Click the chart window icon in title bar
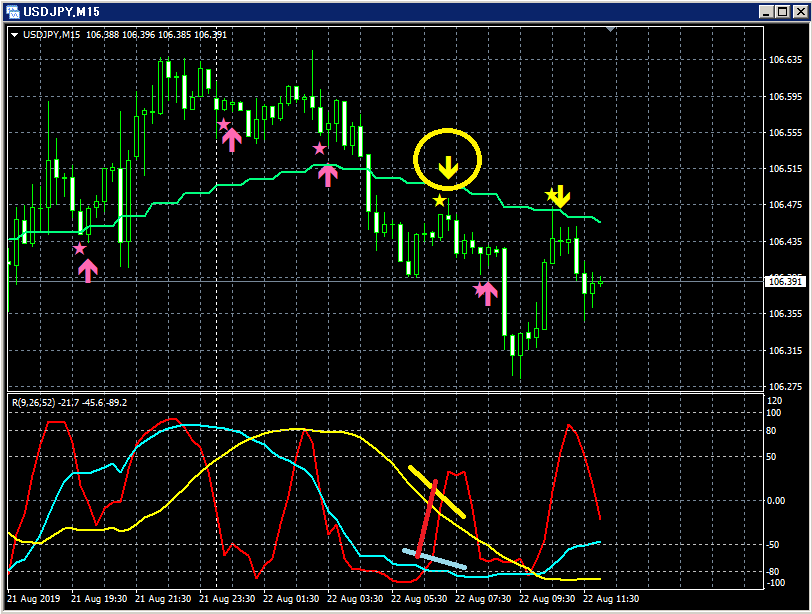The image size is (812, 614). tap(12, 11)
